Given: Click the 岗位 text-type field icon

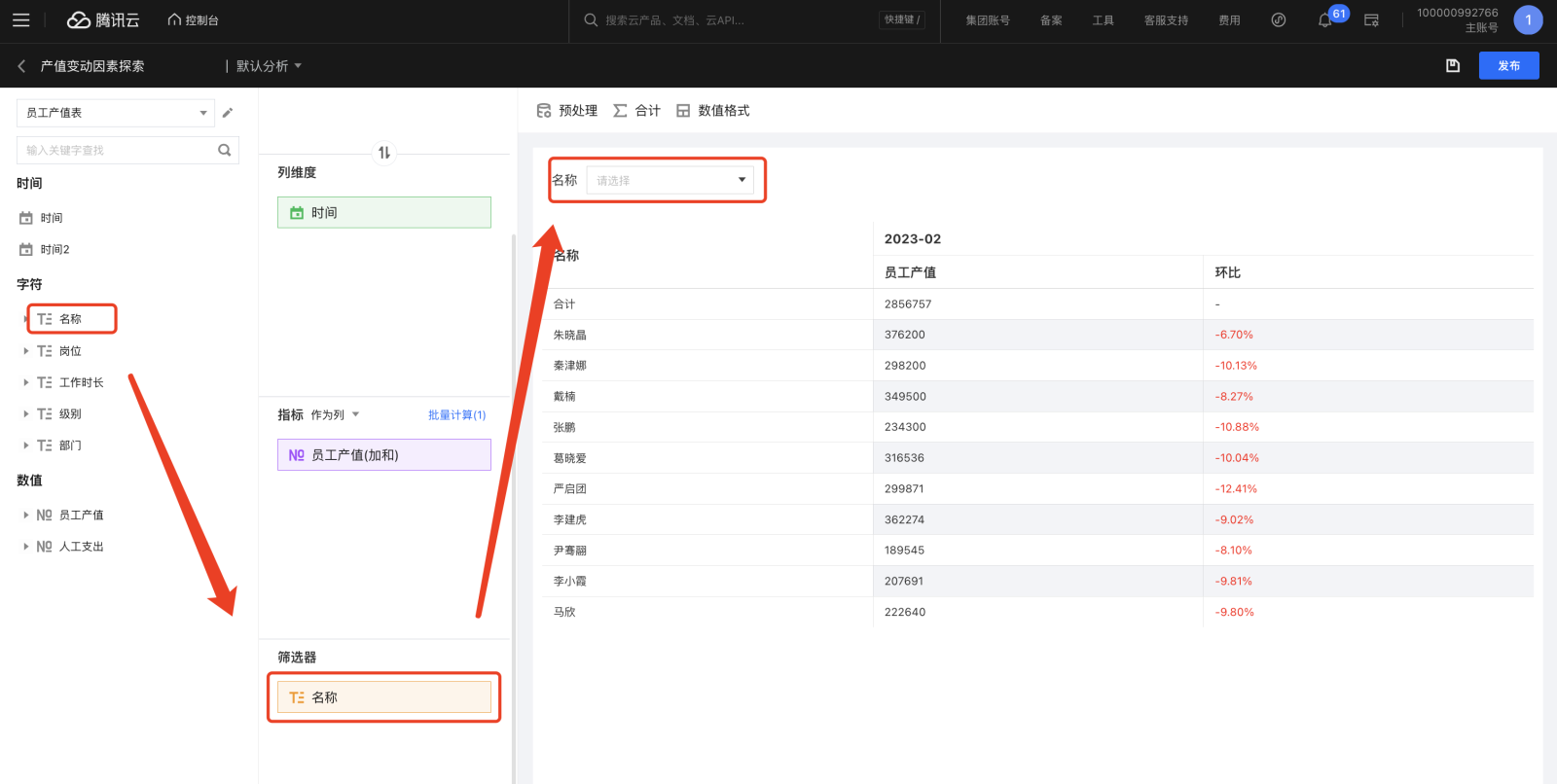Looking at the screenshot, I should coord(45,351).
